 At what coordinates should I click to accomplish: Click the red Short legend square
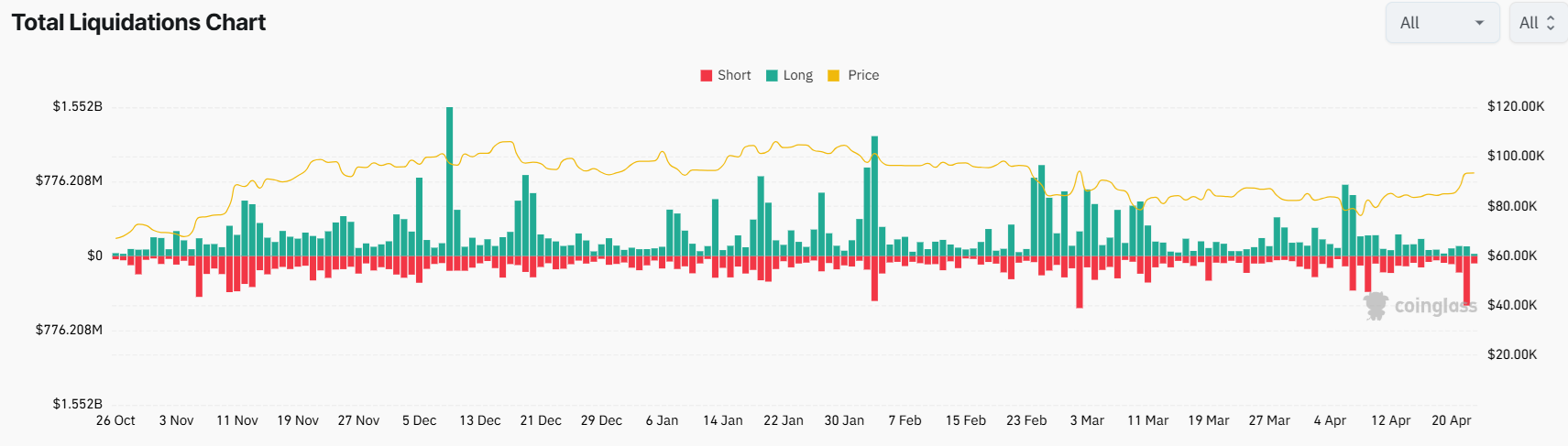pos(707,76)
